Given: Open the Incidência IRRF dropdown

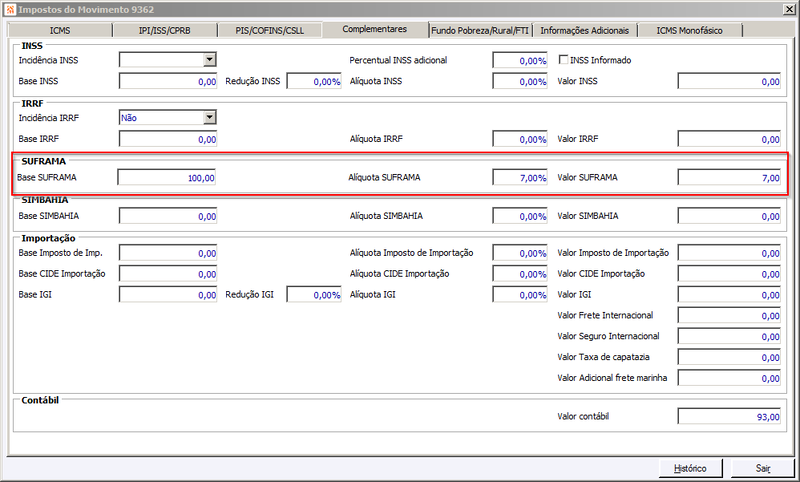Looking at the screenshot, I should tap(209, 117).
